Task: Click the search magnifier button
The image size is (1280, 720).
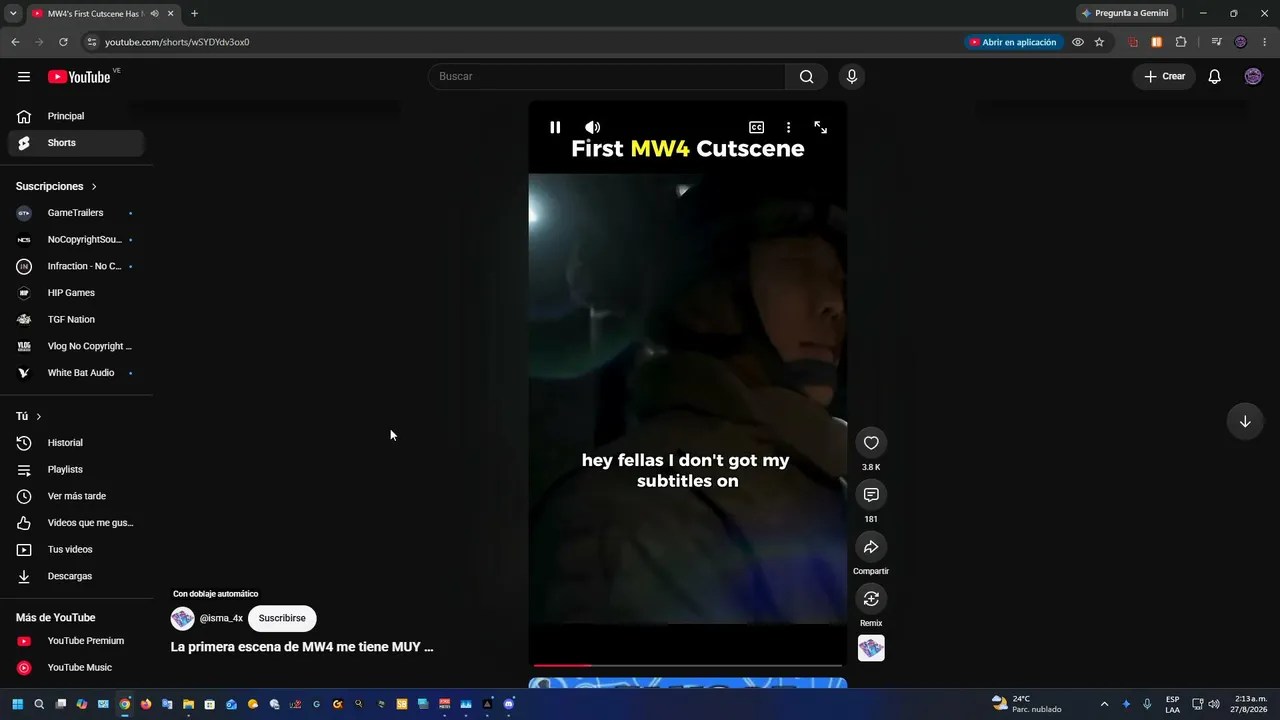Action: click(x=806, y=77)
